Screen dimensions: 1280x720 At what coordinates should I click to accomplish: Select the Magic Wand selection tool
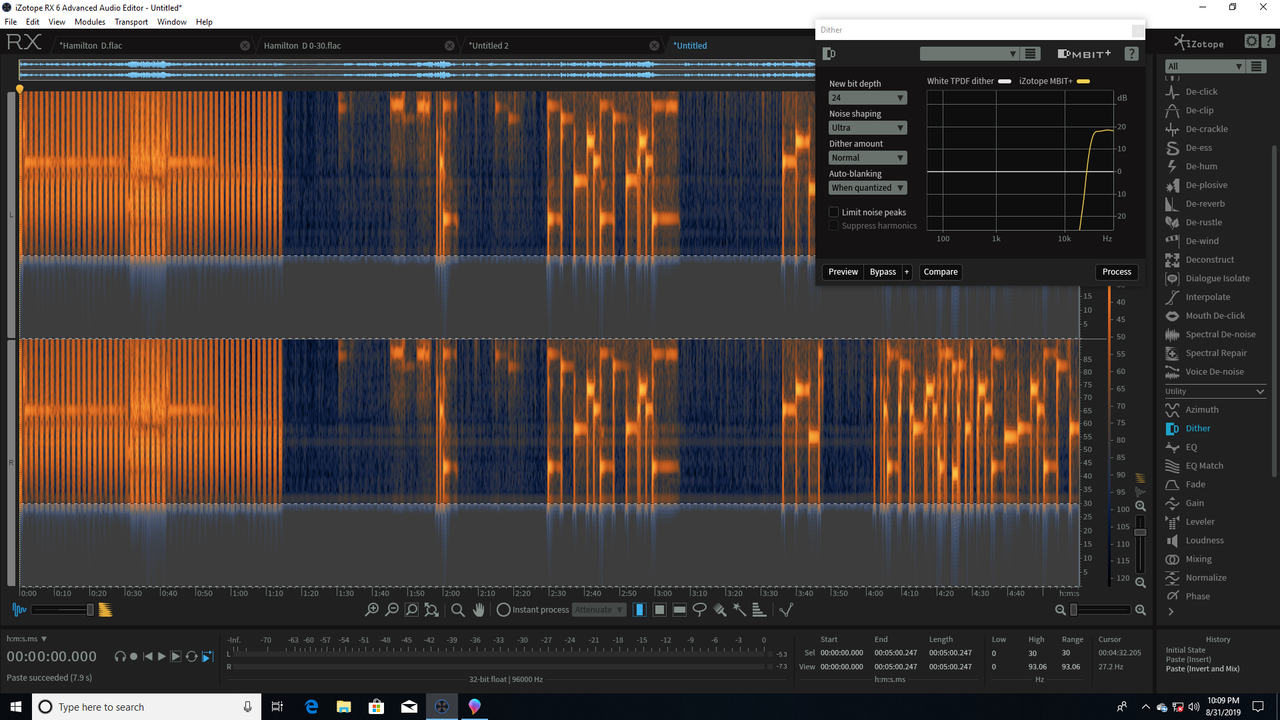point(739,609)
